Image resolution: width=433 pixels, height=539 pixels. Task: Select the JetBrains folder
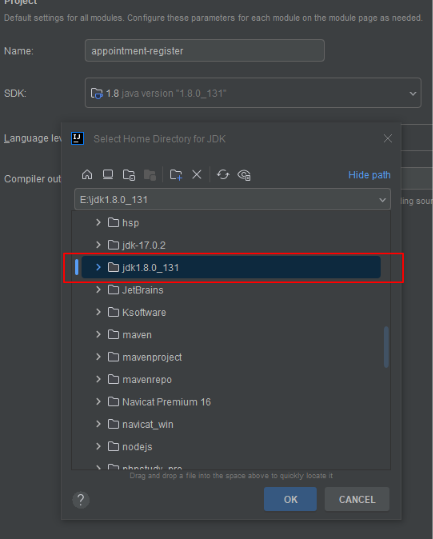[231, 289]
